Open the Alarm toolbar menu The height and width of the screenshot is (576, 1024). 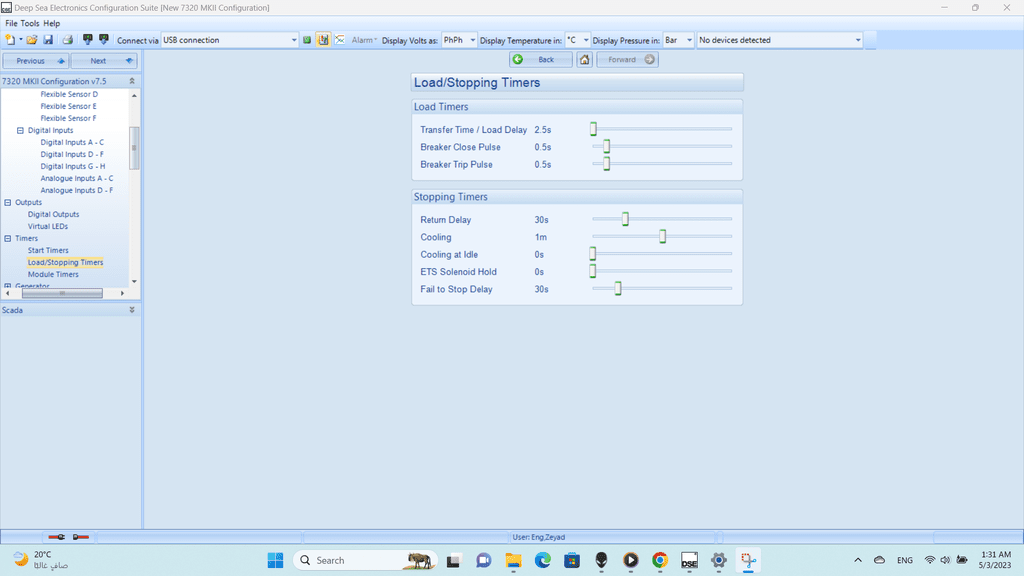point(364,40)
